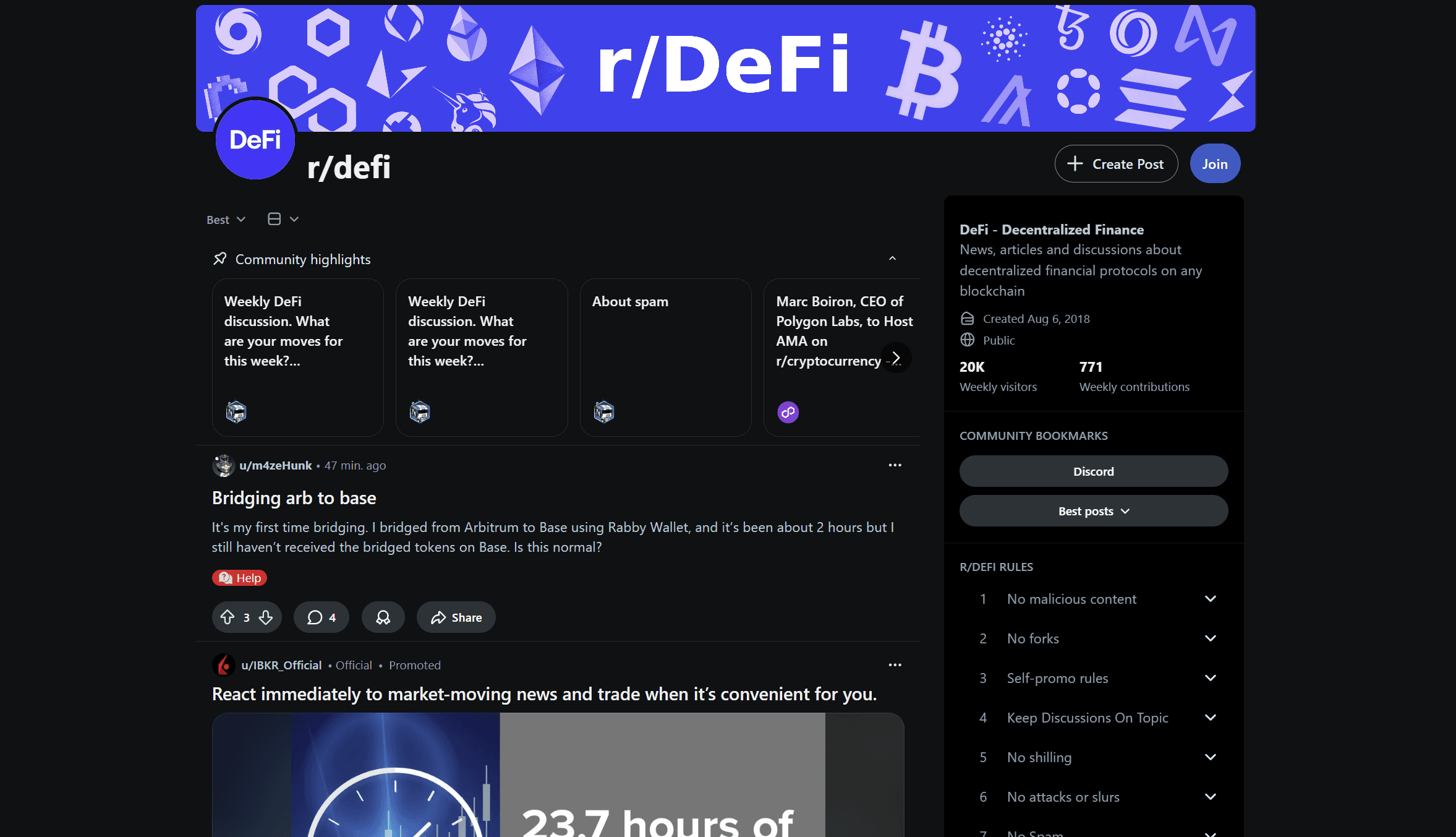The width and height of the screenshot is (1456, 837).
Task: Click the DeFi community avatar icon
Action: tap(255, 140)
